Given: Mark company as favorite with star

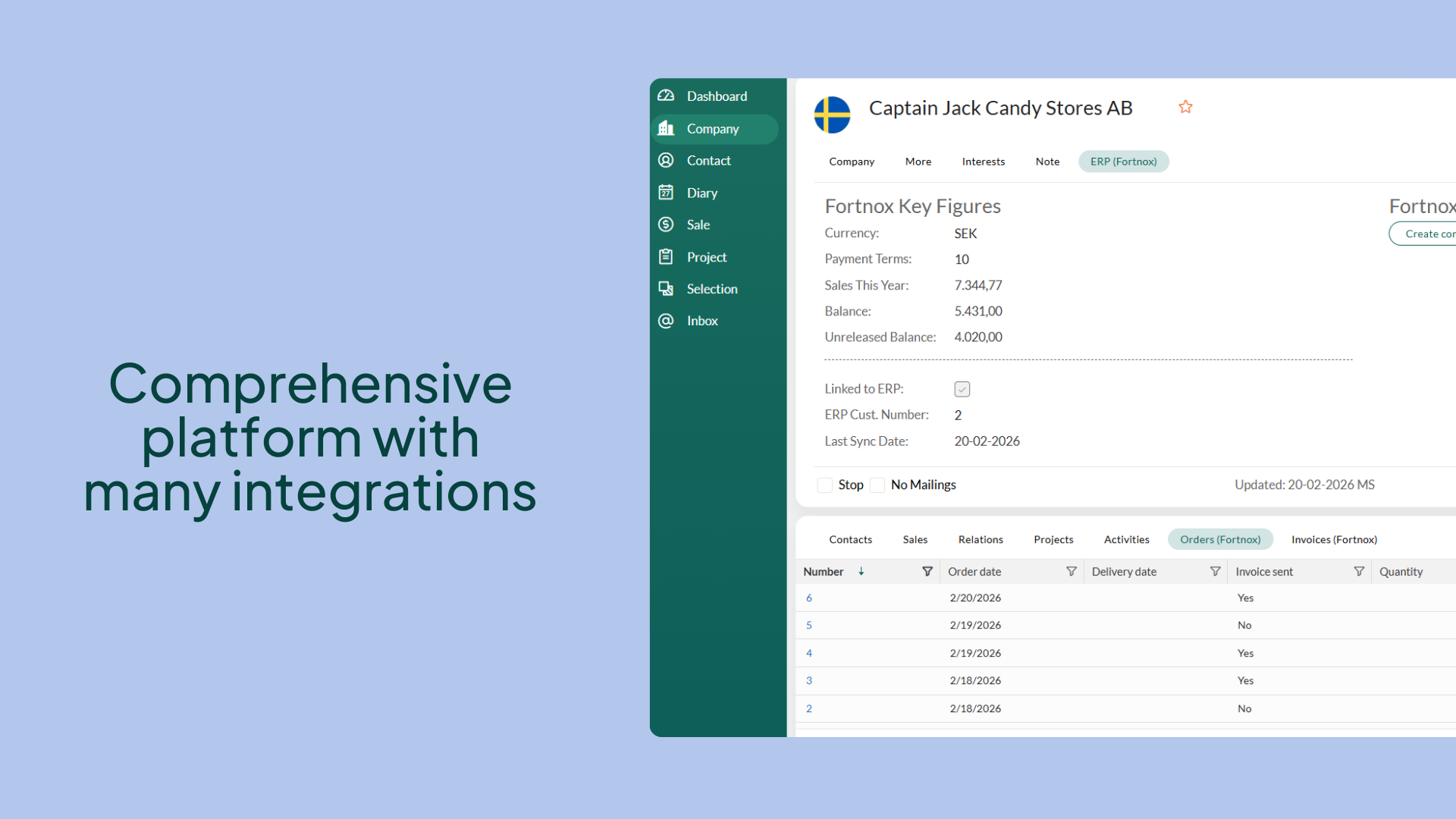Looking at the screenshot, I should tap(1185, 107).
